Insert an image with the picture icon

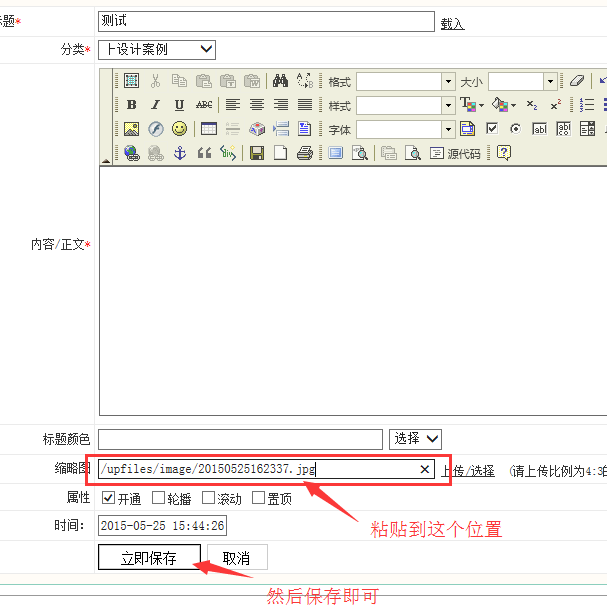point(131,129)
